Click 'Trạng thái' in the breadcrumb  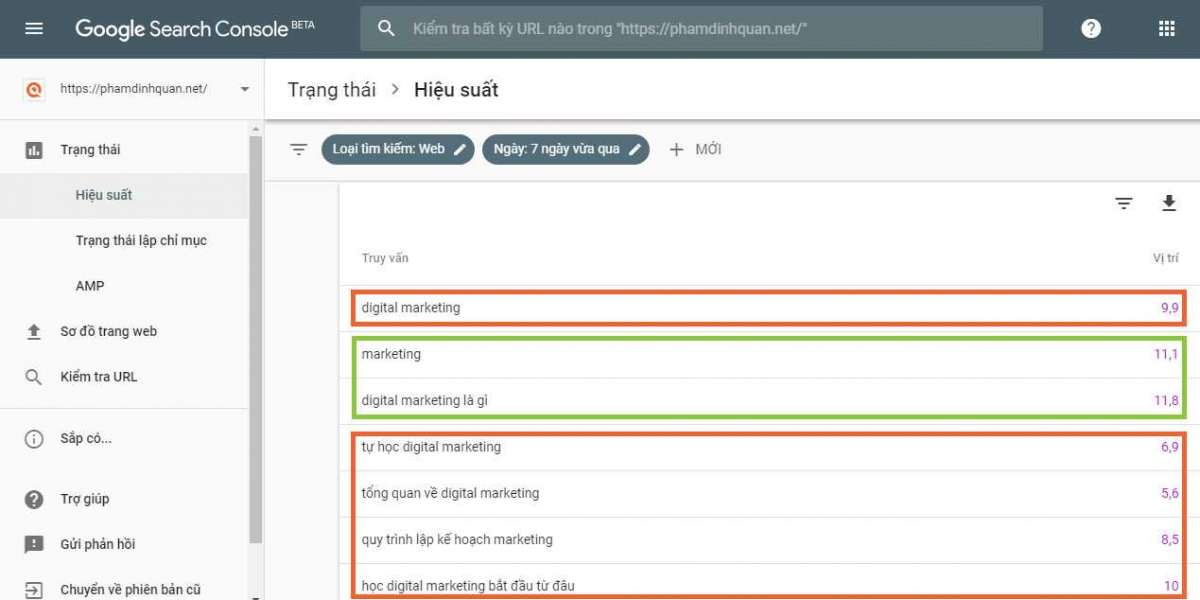coord(332,90)
